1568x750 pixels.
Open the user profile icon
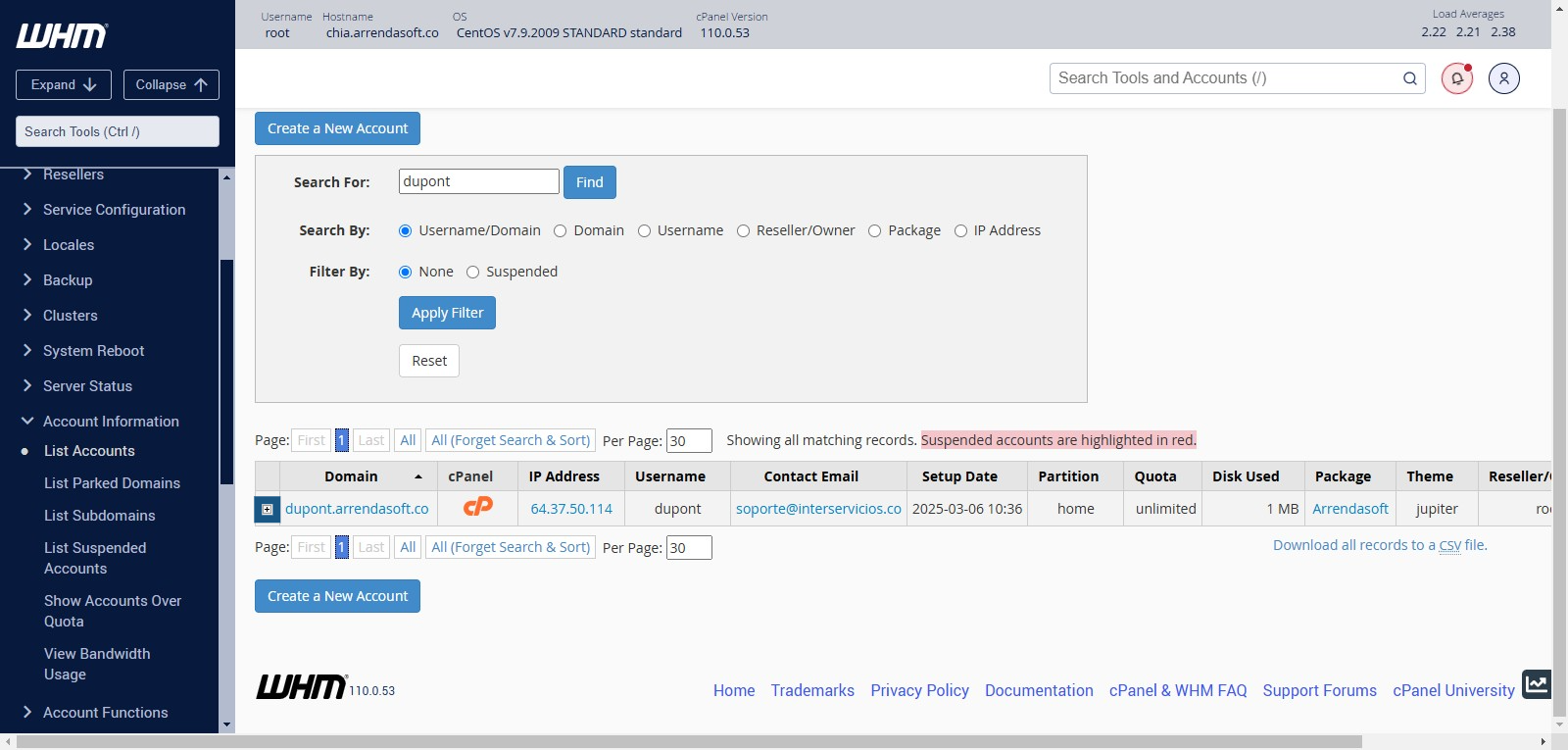click(1504, 78)
